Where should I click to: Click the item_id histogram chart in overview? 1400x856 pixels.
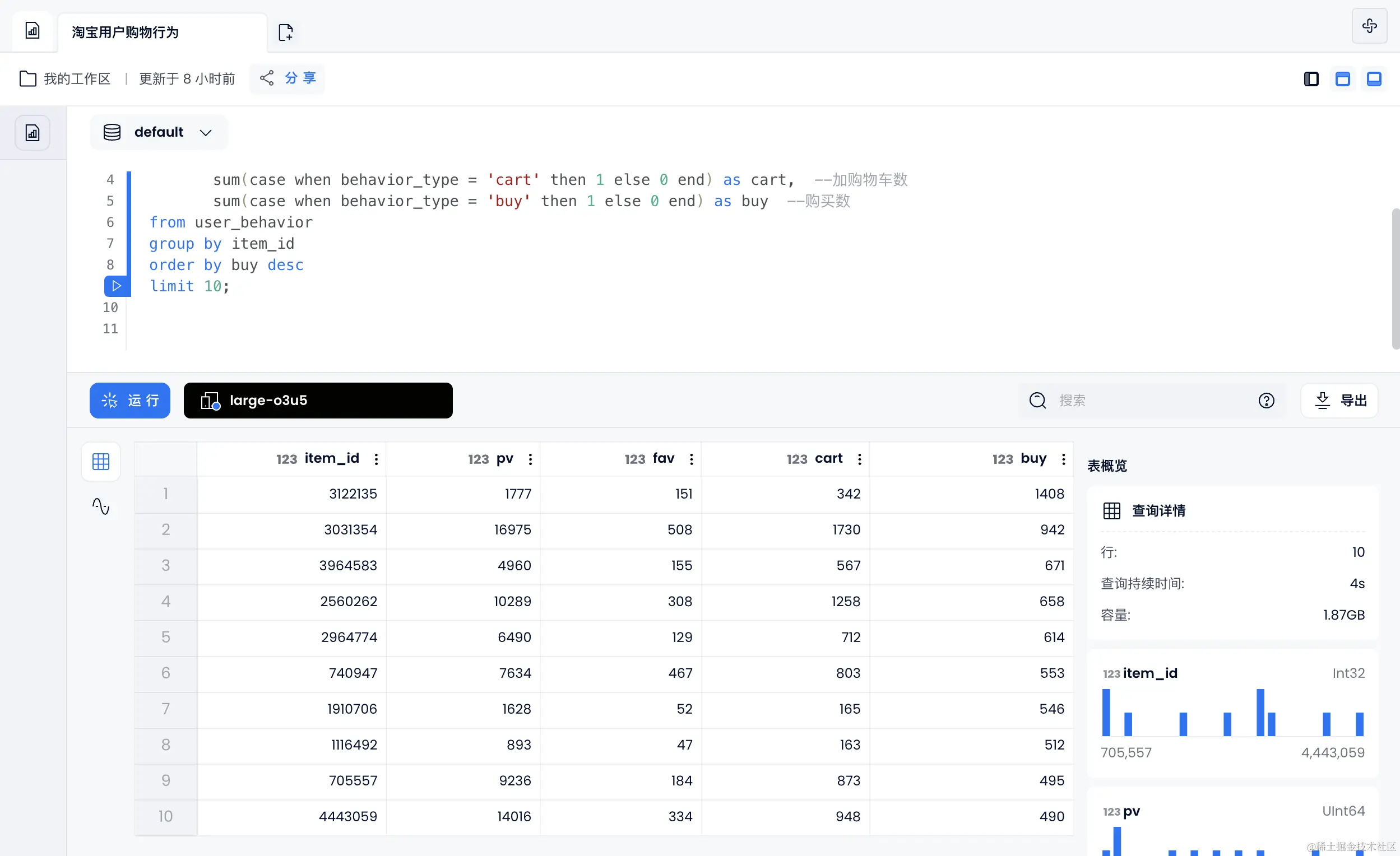(x=1232, y=712)
